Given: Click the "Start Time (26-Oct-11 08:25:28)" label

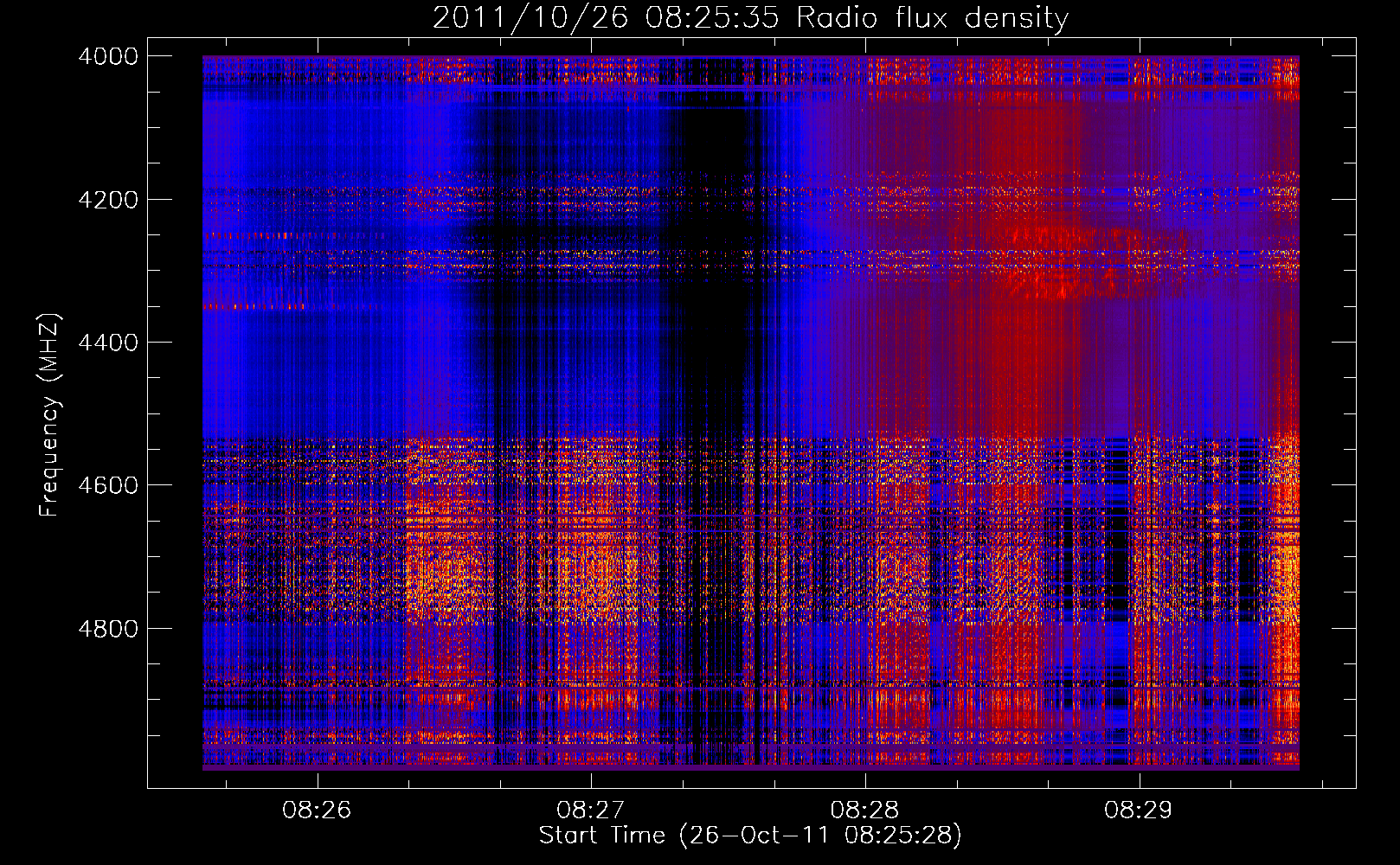Looking at the screenshot, I should click(x=750, y=836).
